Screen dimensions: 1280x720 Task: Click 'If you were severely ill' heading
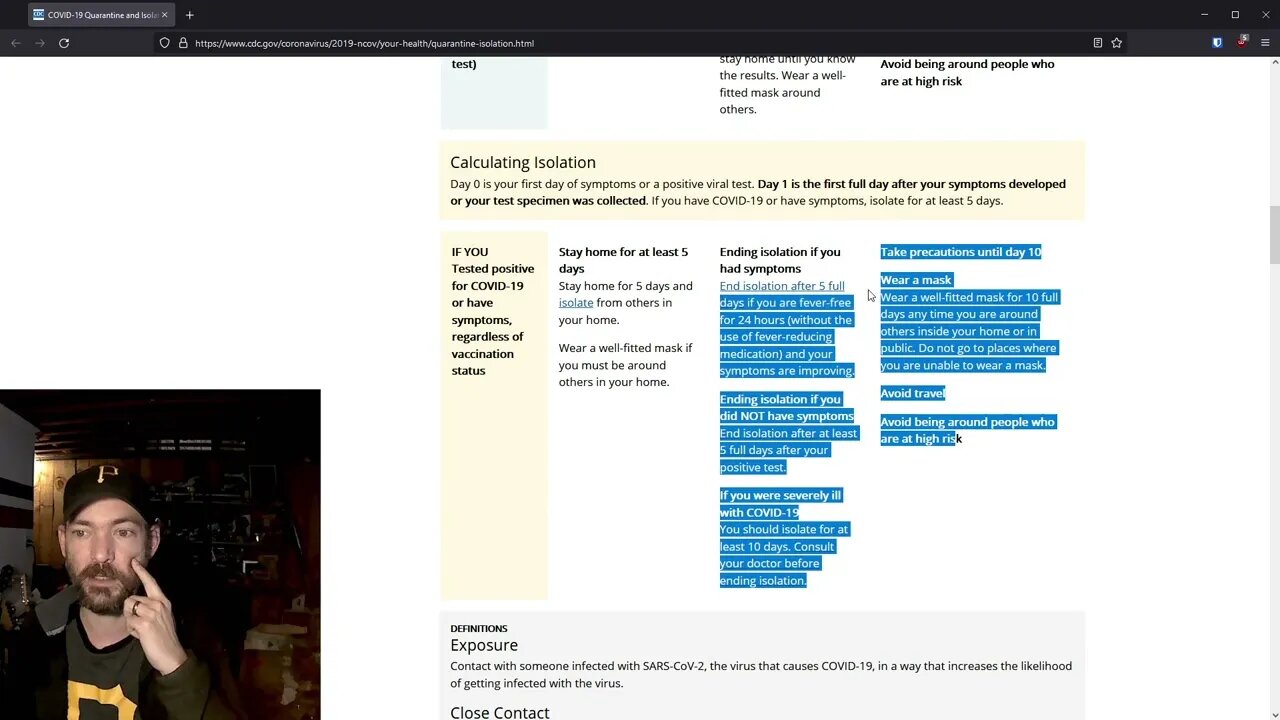[780, 503]
